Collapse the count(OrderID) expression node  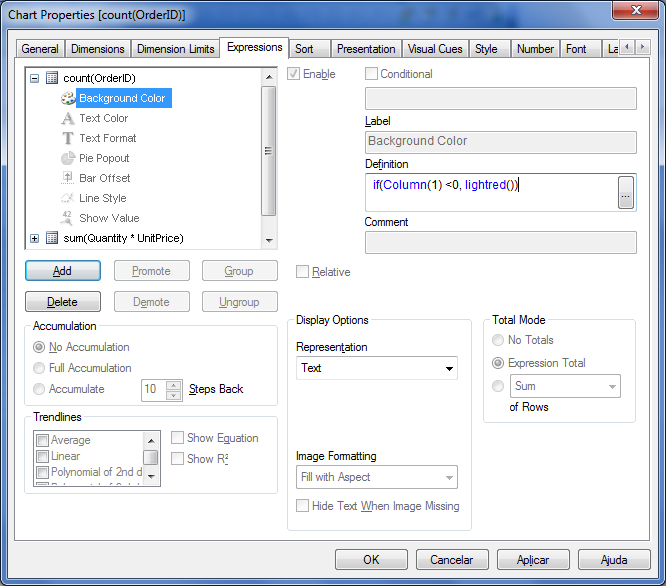35,78
